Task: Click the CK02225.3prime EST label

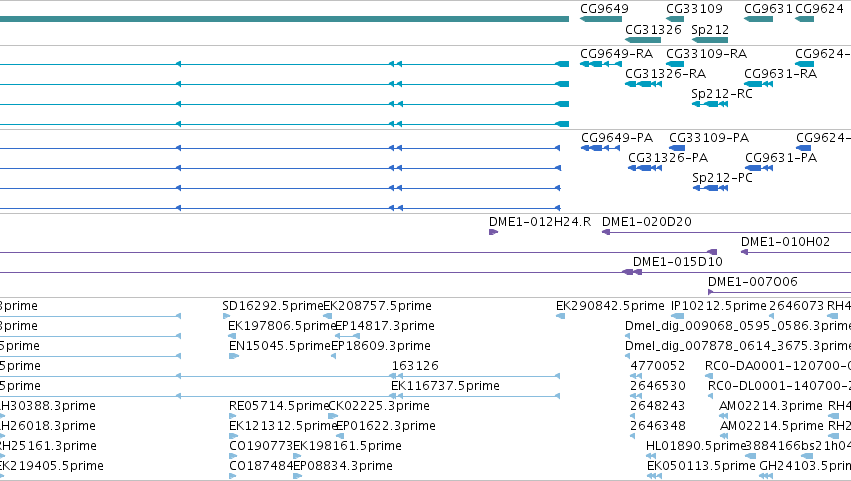Action: tap(379, 407)
